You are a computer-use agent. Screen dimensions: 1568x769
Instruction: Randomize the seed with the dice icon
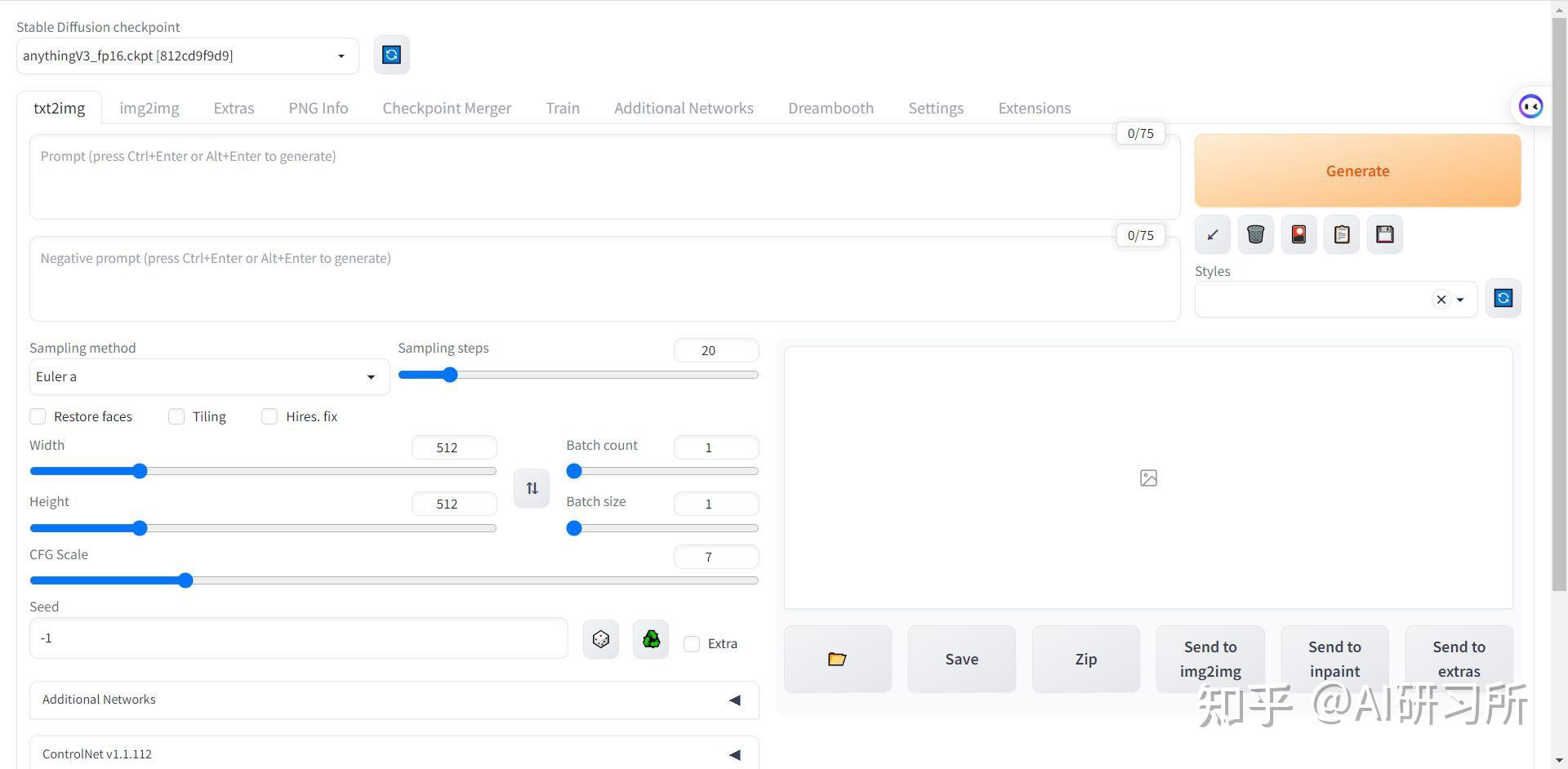click(600, 638)
